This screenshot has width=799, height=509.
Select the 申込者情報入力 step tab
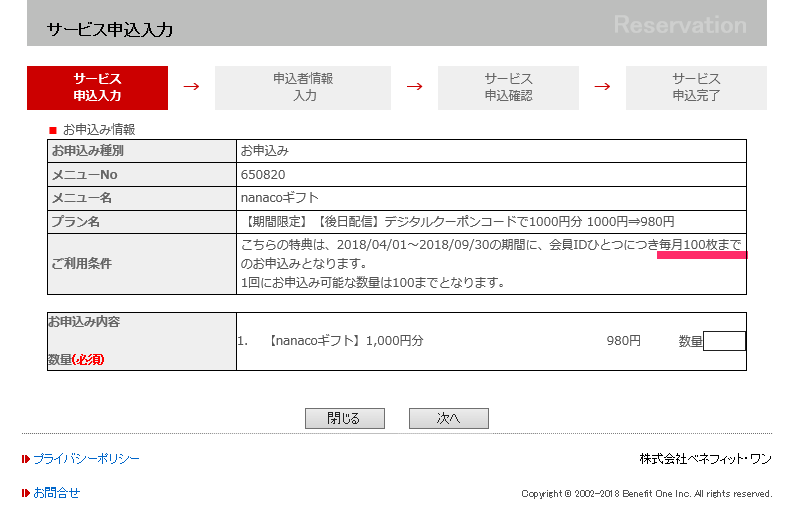[x=303, y=88]
